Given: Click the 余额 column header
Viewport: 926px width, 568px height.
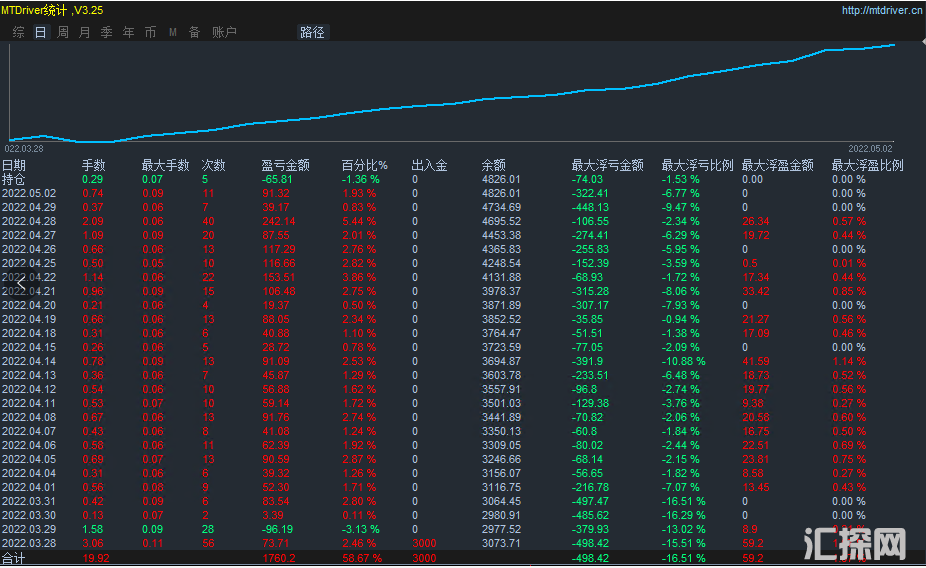Looking at the screenshot, I should (493, 165).
